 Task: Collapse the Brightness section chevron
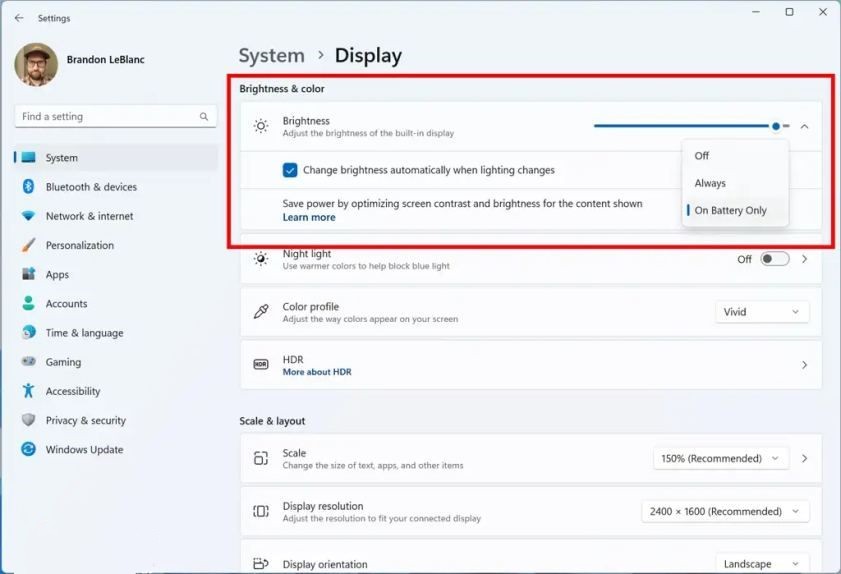(x=804, y=127)
